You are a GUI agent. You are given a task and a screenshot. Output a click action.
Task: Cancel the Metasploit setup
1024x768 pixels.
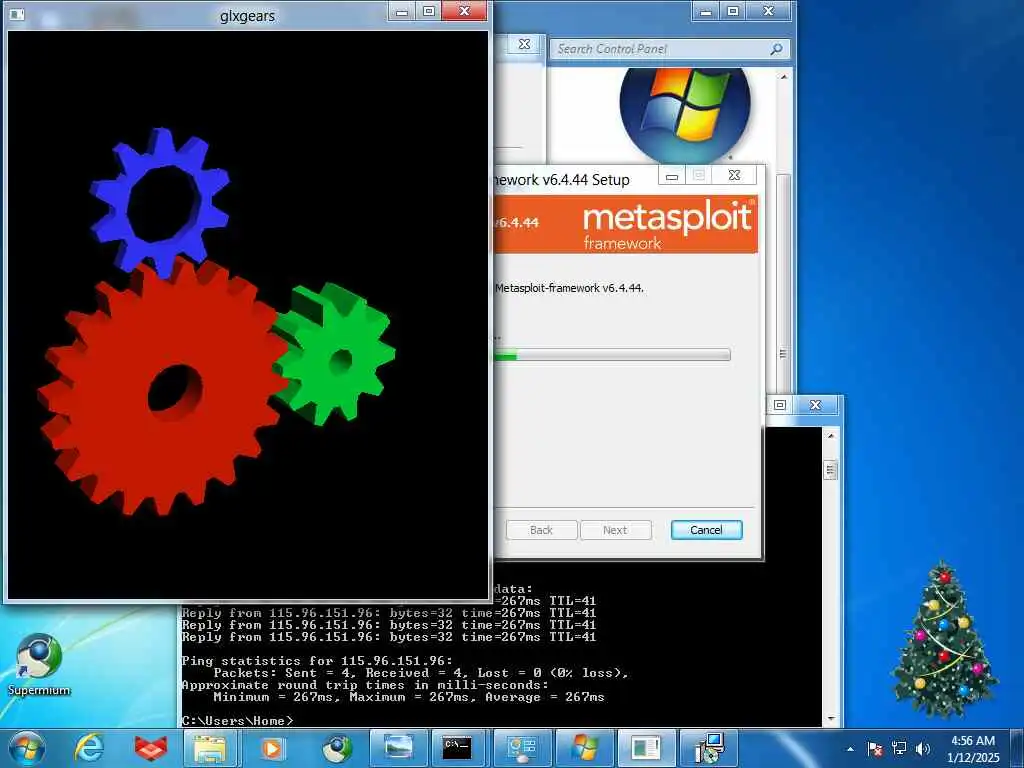tap(707, 530)
